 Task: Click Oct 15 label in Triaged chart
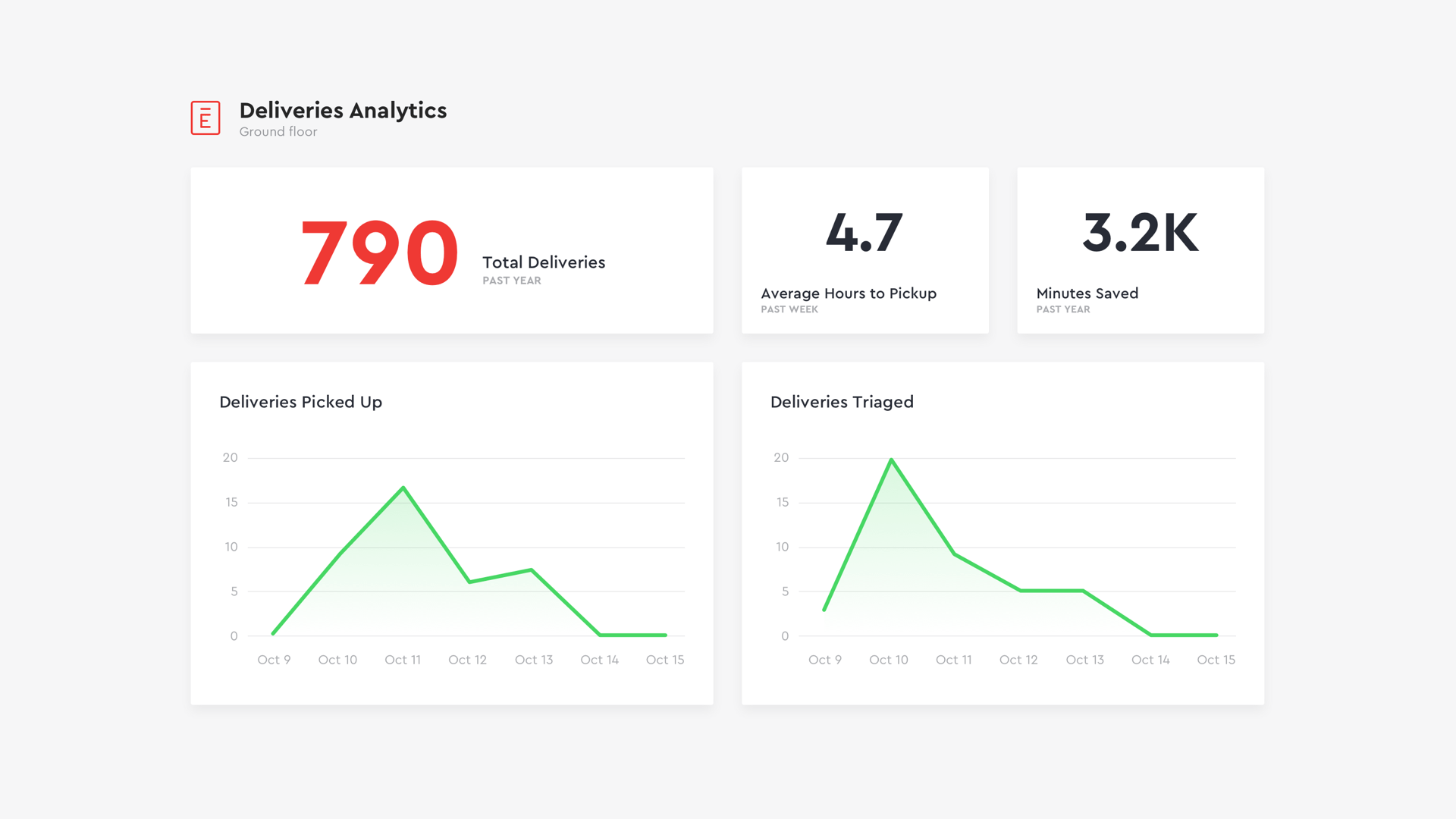(x=1216, y=660)
